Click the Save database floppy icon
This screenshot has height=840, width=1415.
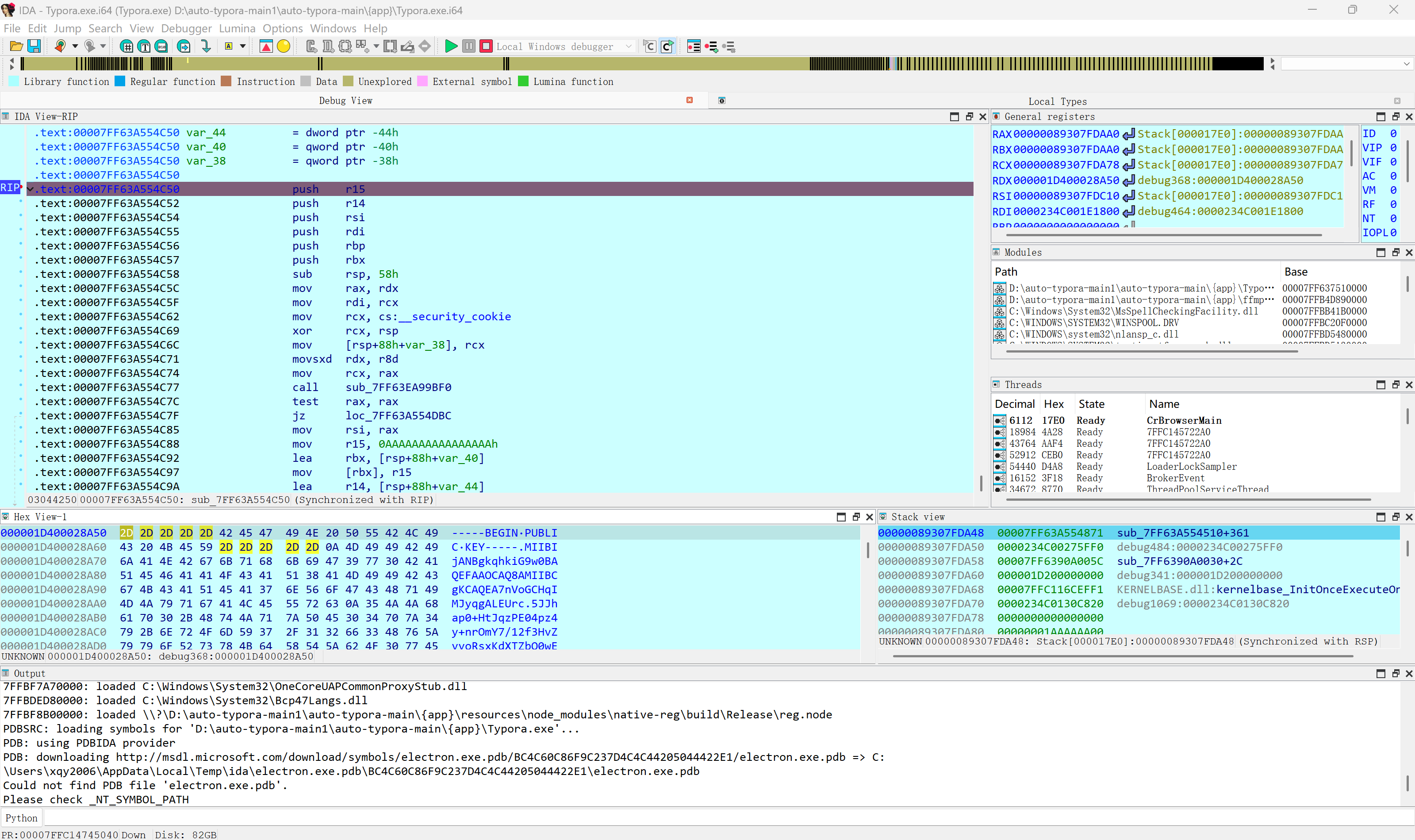click(34, 46)
